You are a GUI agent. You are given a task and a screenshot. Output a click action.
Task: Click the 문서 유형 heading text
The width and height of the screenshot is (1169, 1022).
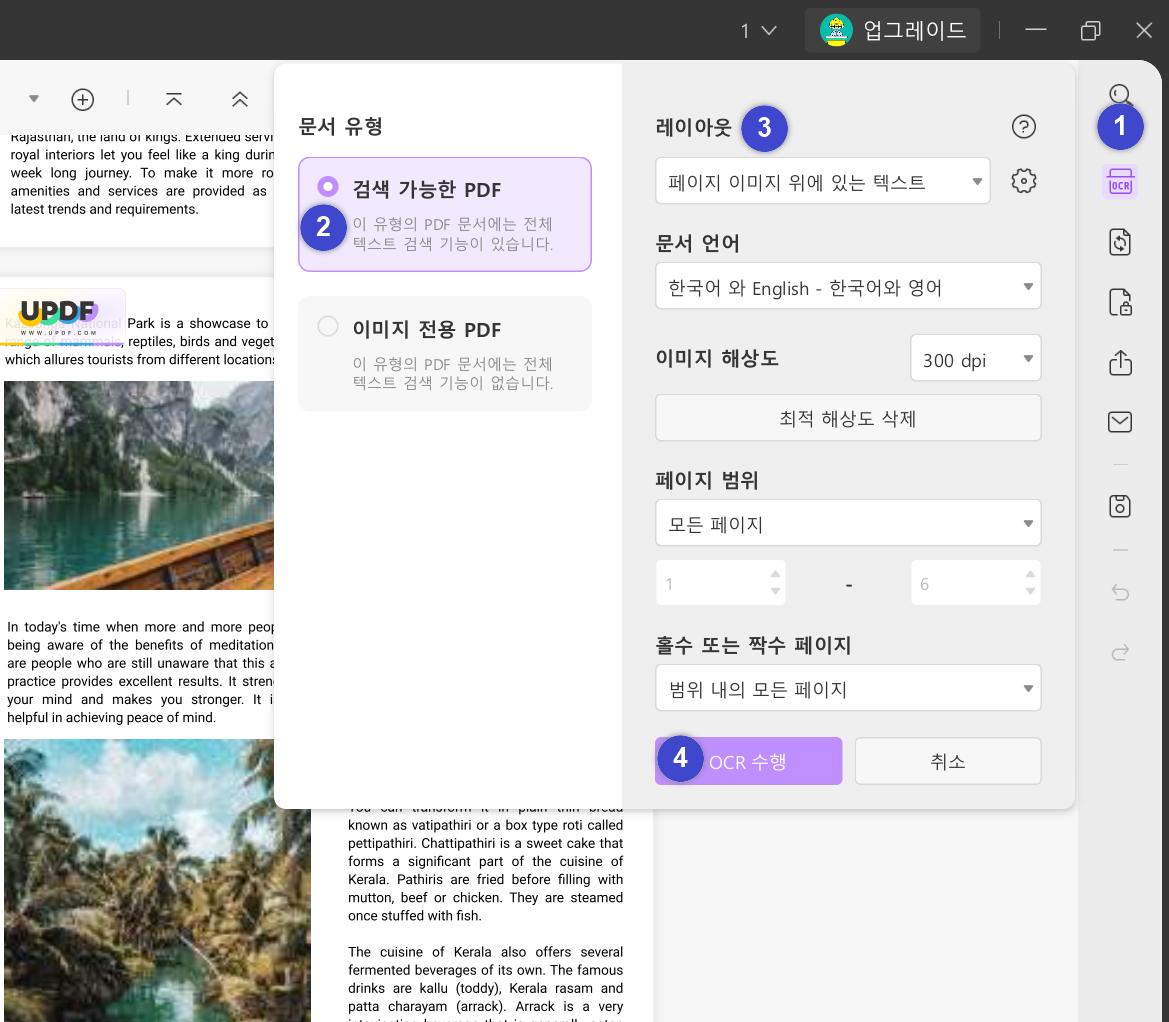pyautogui.click(x=340, y=126)
